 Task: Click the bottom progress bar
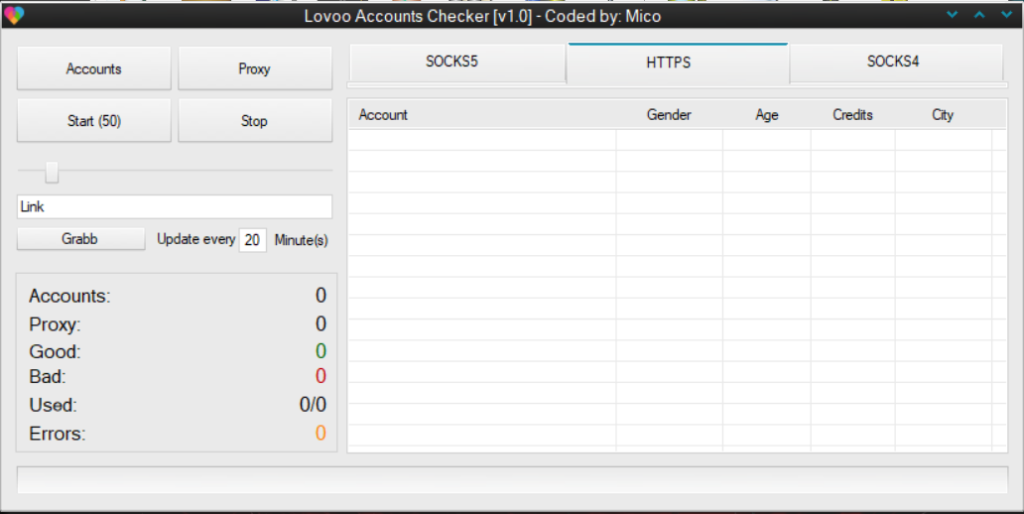513,480
